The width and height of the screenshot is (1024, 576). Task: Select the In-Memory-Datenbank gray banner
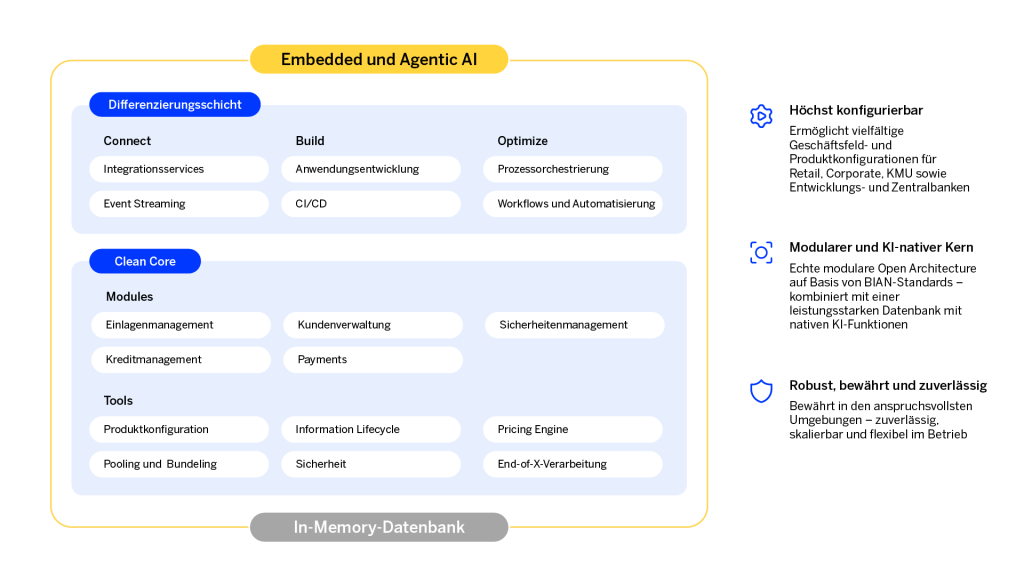379,527
